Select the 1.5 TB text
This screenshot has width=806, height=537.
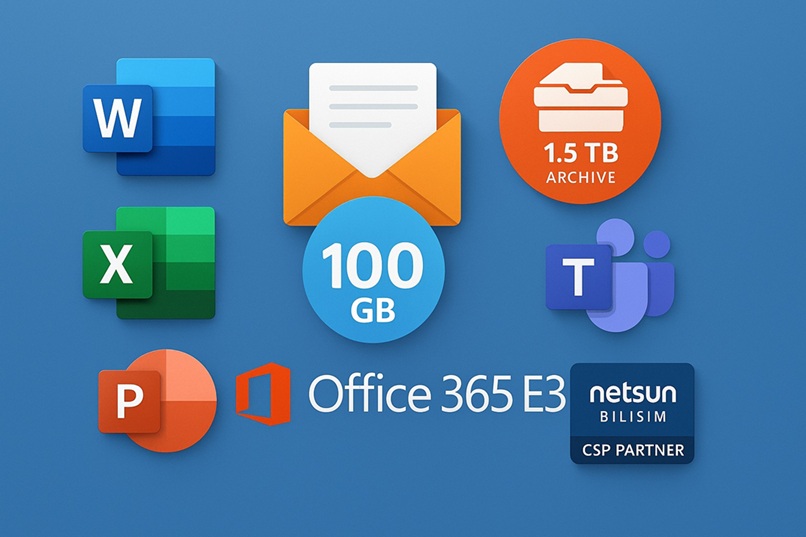point(580,154)
